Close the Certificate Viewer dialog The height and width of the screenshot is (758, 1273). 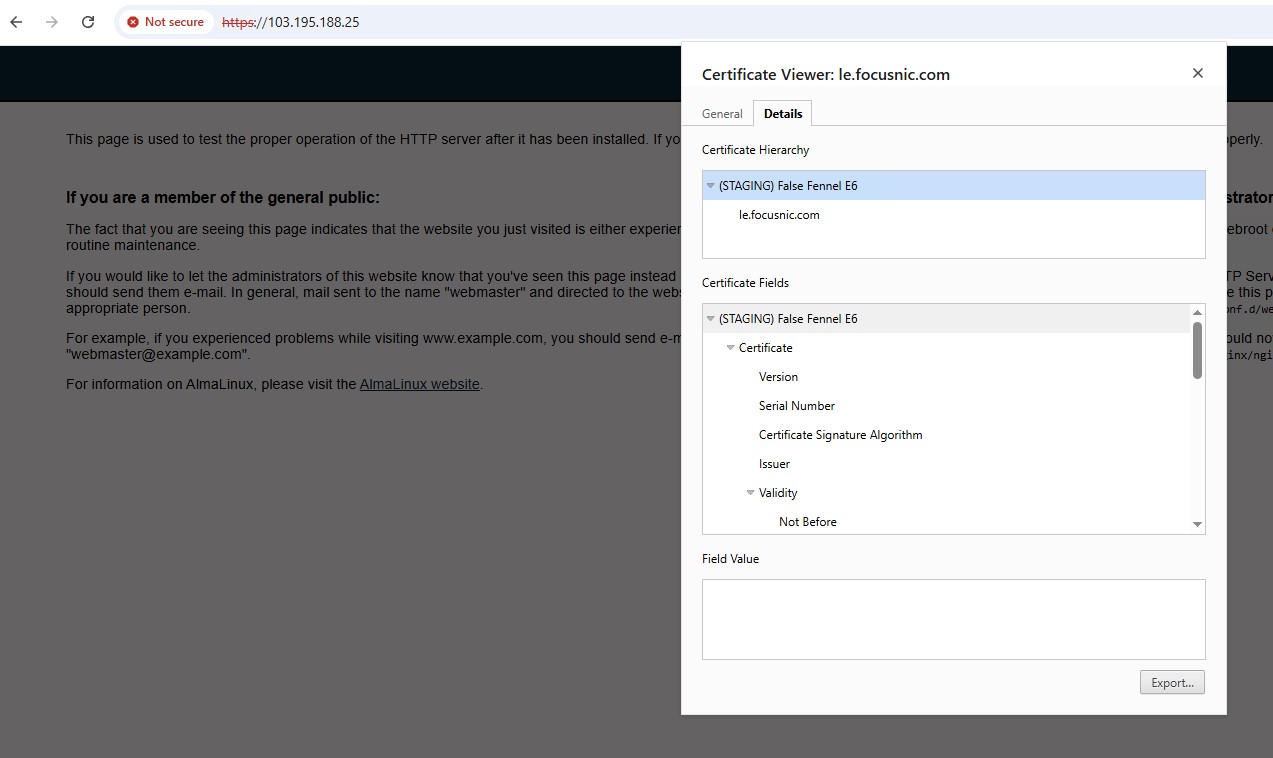pos(1197,73)
